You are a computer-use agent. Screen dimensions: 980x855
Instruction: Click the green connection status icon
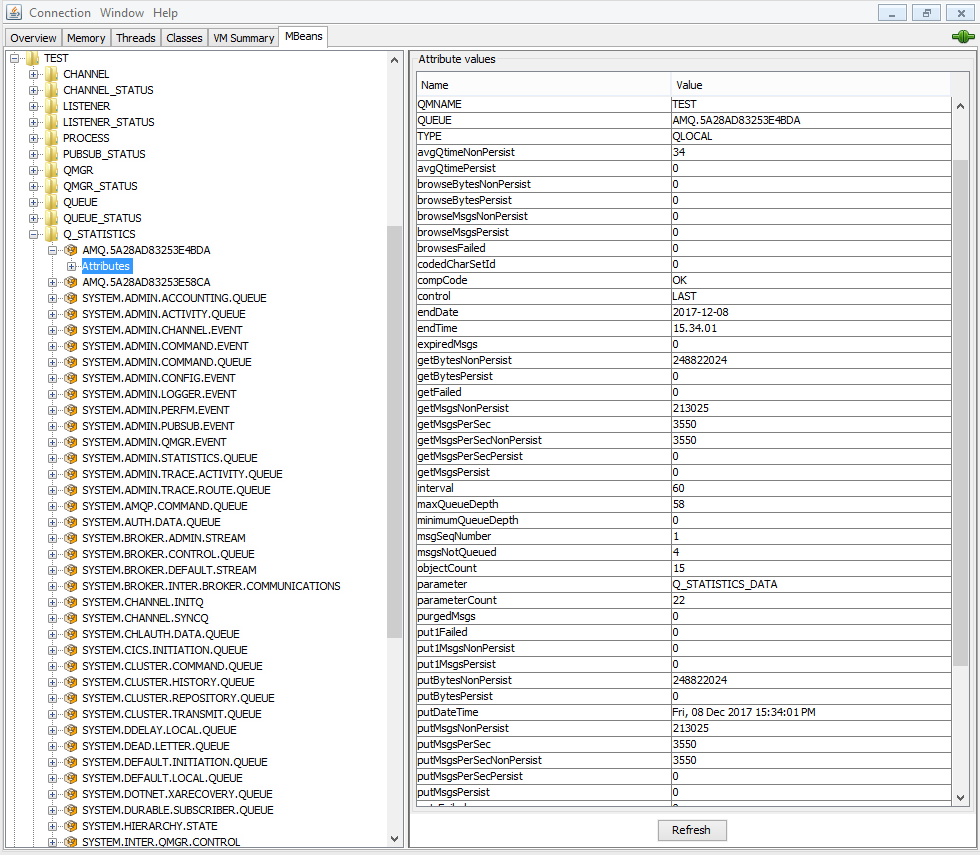pos(963,37)
